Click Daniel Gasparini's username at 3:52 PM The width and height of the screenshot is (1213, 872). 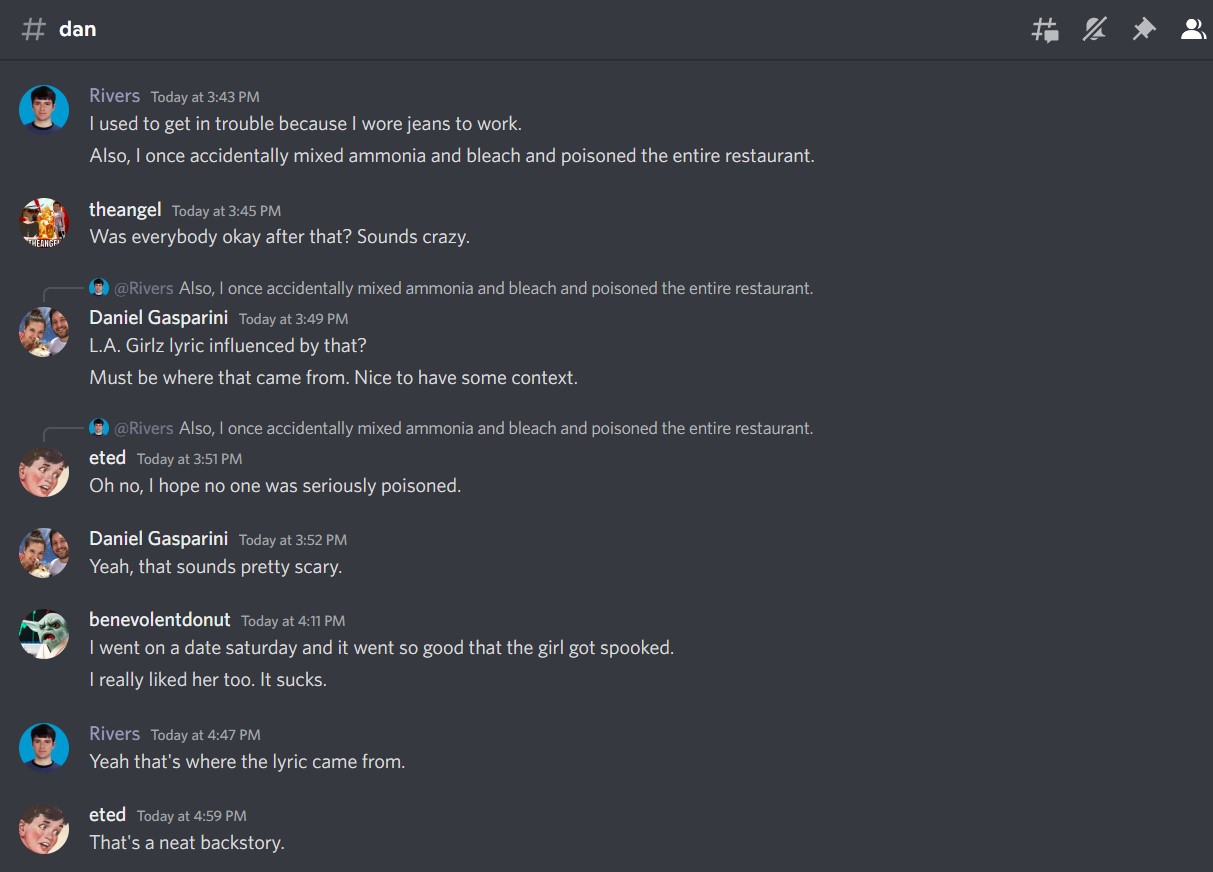coord(158,539)
